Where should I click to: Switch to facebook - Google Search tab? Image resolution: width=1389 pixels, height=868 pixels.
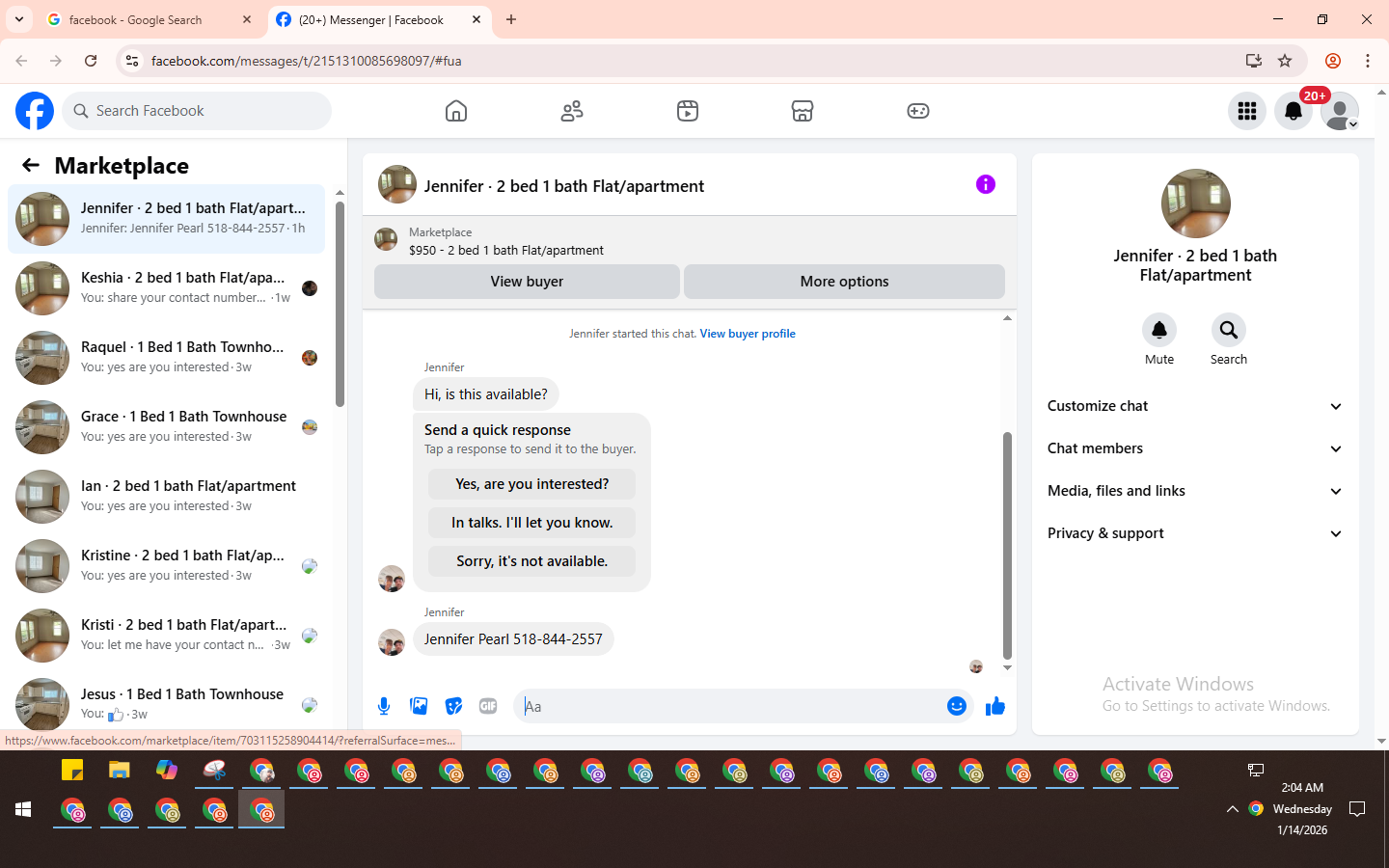[x=150, y=19]
